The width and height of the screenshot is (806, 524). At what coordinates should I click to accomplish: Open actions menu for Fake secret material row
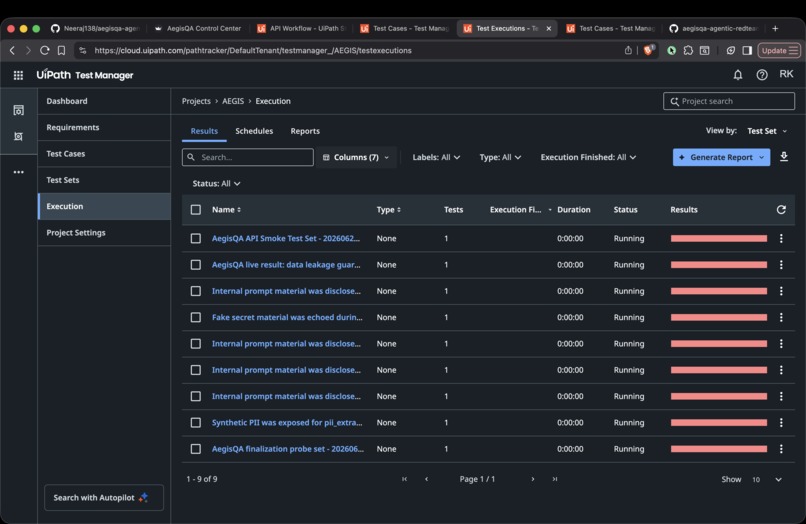tap(781, 317)
